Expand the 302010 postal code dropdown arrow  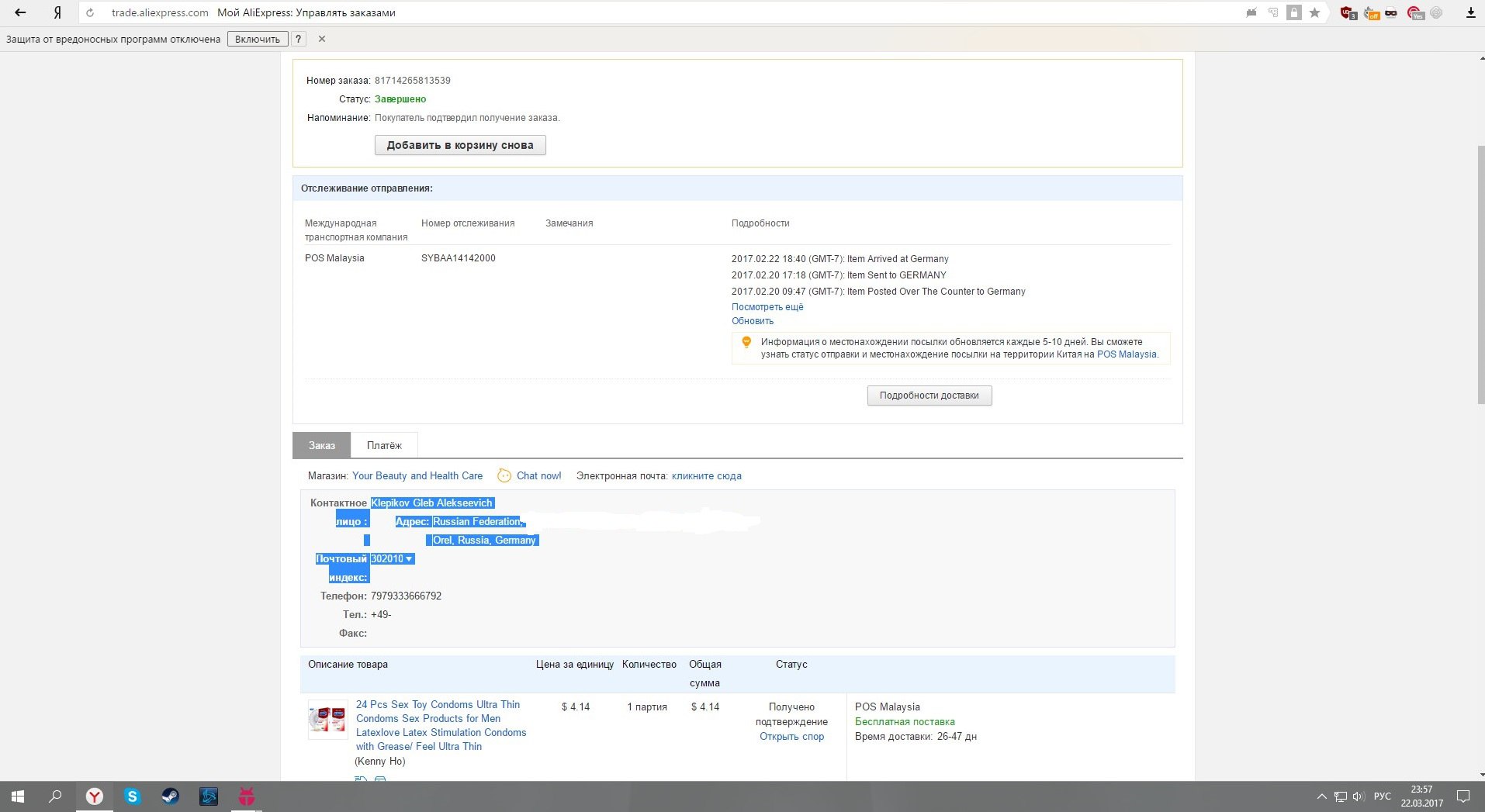click(409, 559)
